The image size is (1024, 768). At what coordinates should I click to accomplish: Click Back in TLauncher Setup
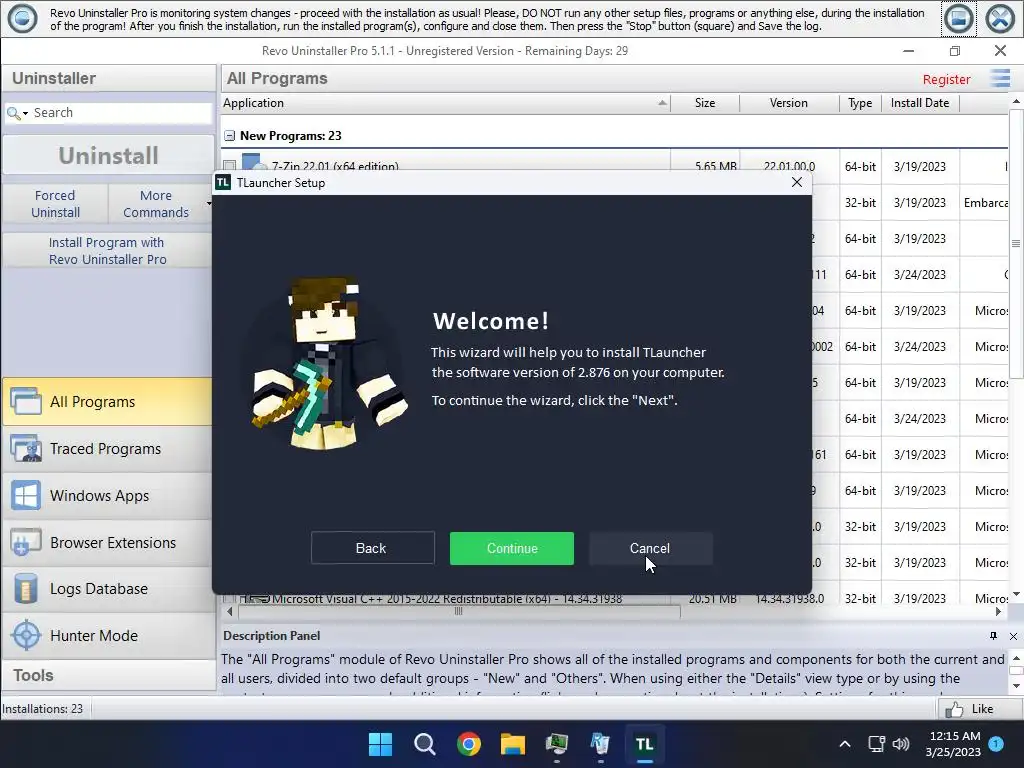[x=372, y=549]
